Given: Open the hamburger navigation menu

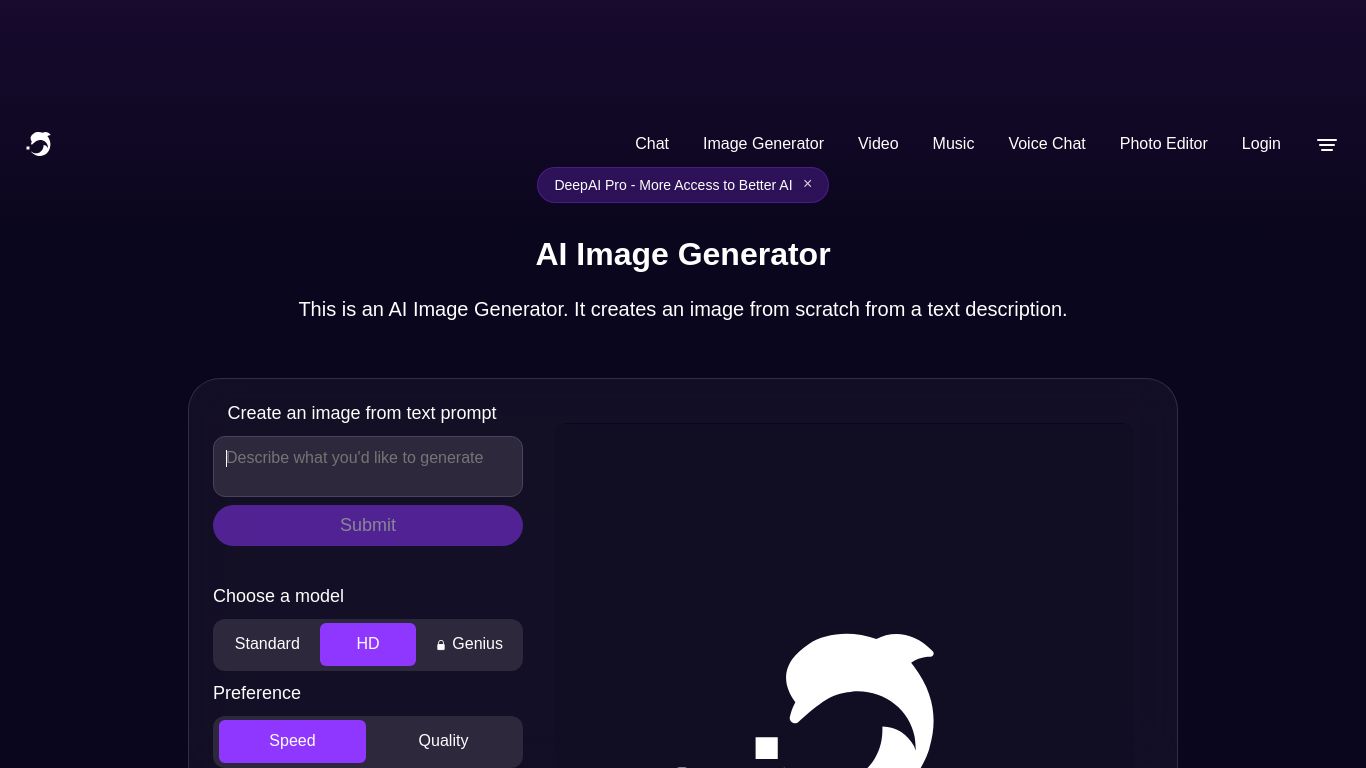Looking at the screenshot, I should 1327,144.
